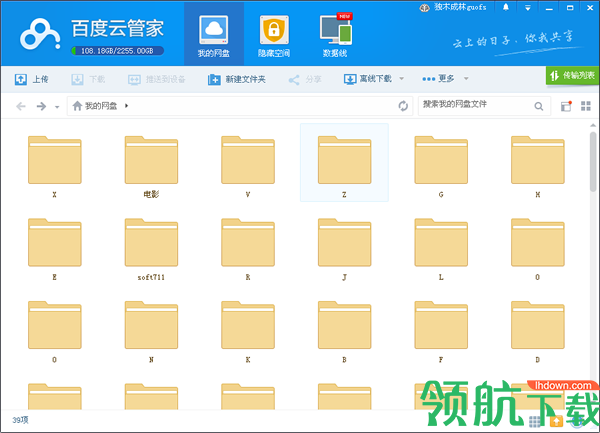Click the scrollbar up arrow
Screen dimensions: 600x433
pos(593,125)
